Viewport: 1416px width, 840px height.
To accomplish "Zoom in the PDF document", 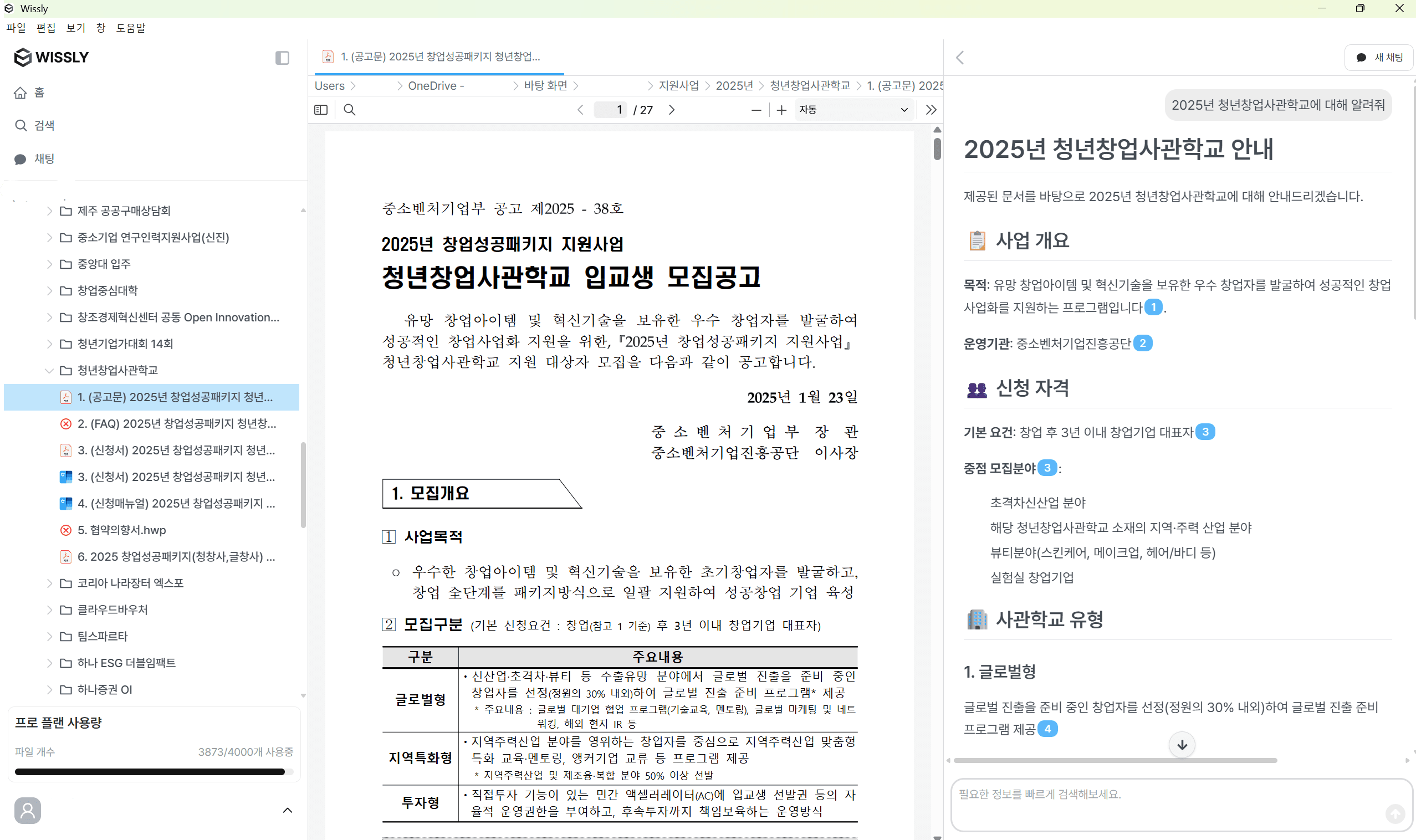I will 781,110.
